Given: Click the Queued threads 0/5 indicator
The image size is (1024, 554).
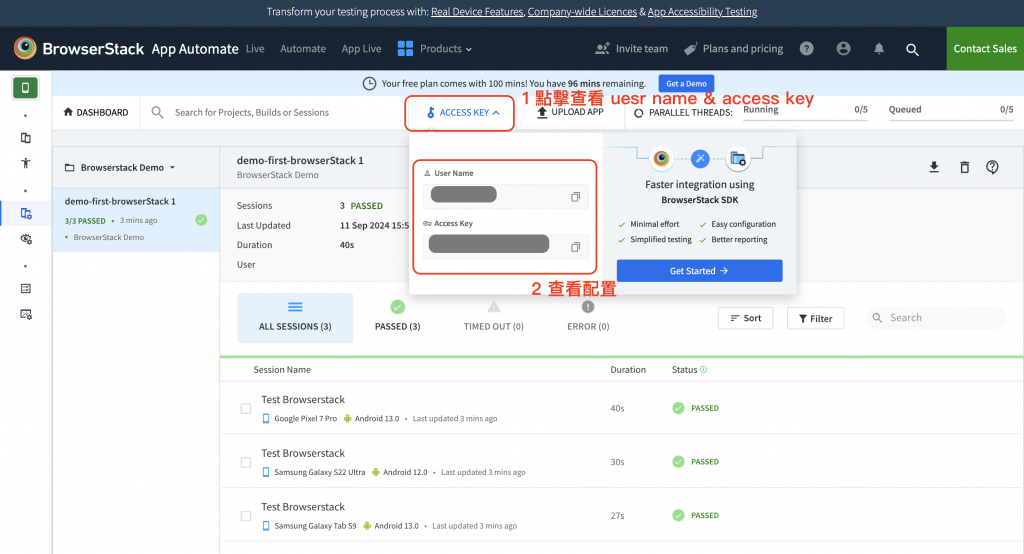Looking at the screenshot, I should (951, 110).
